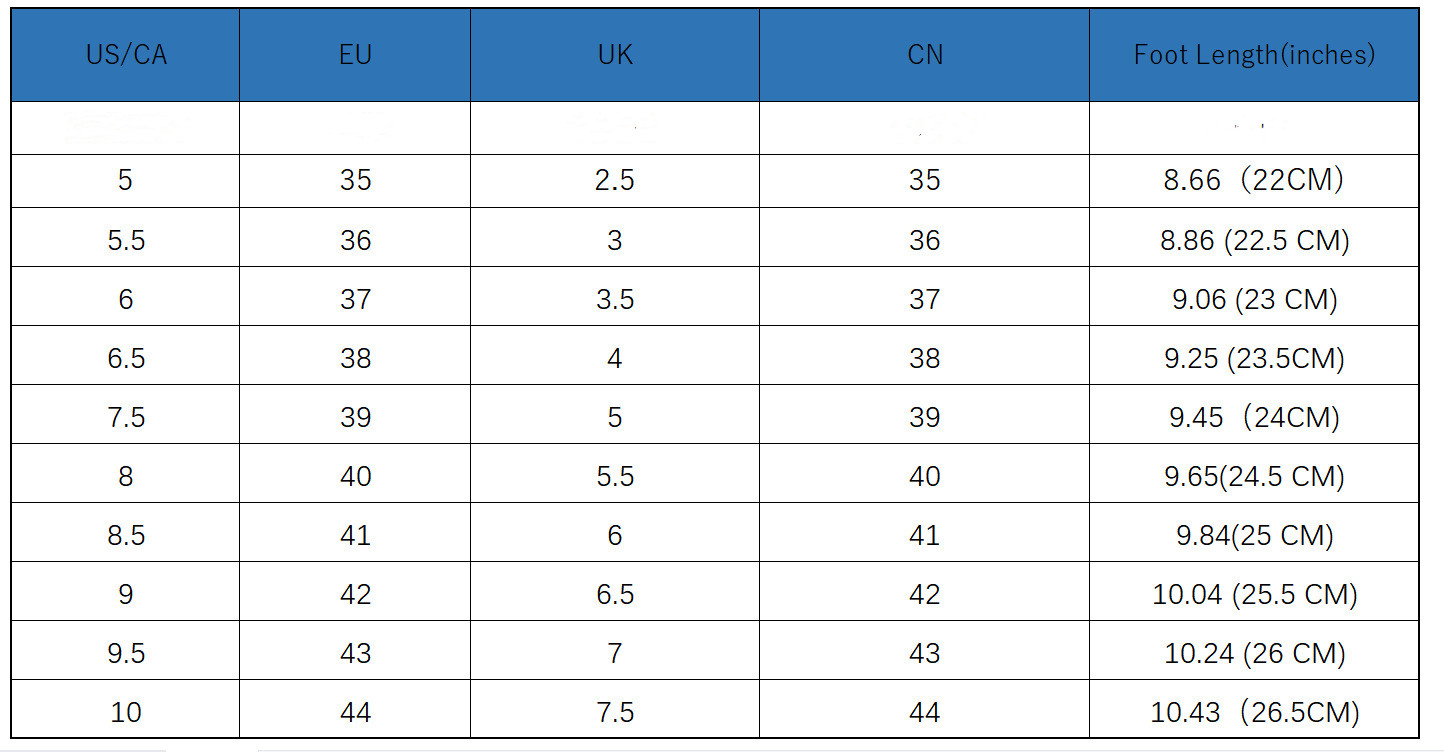Select the US/CA size 7.5 cell
Image resolution: width=1444 pixels, height=752 pixels.
(x=126, y=417)
